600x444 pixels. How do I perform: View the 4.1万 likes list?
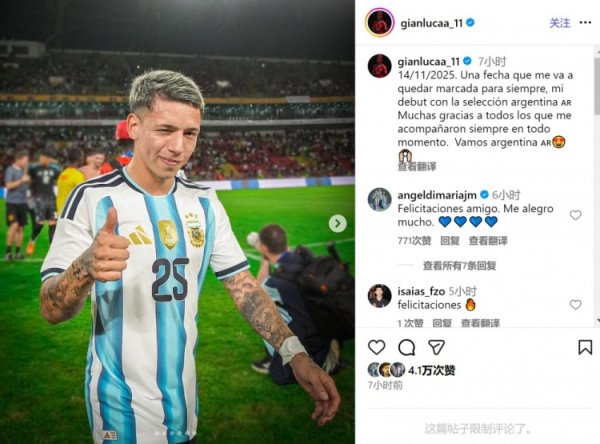coord(431,371)
